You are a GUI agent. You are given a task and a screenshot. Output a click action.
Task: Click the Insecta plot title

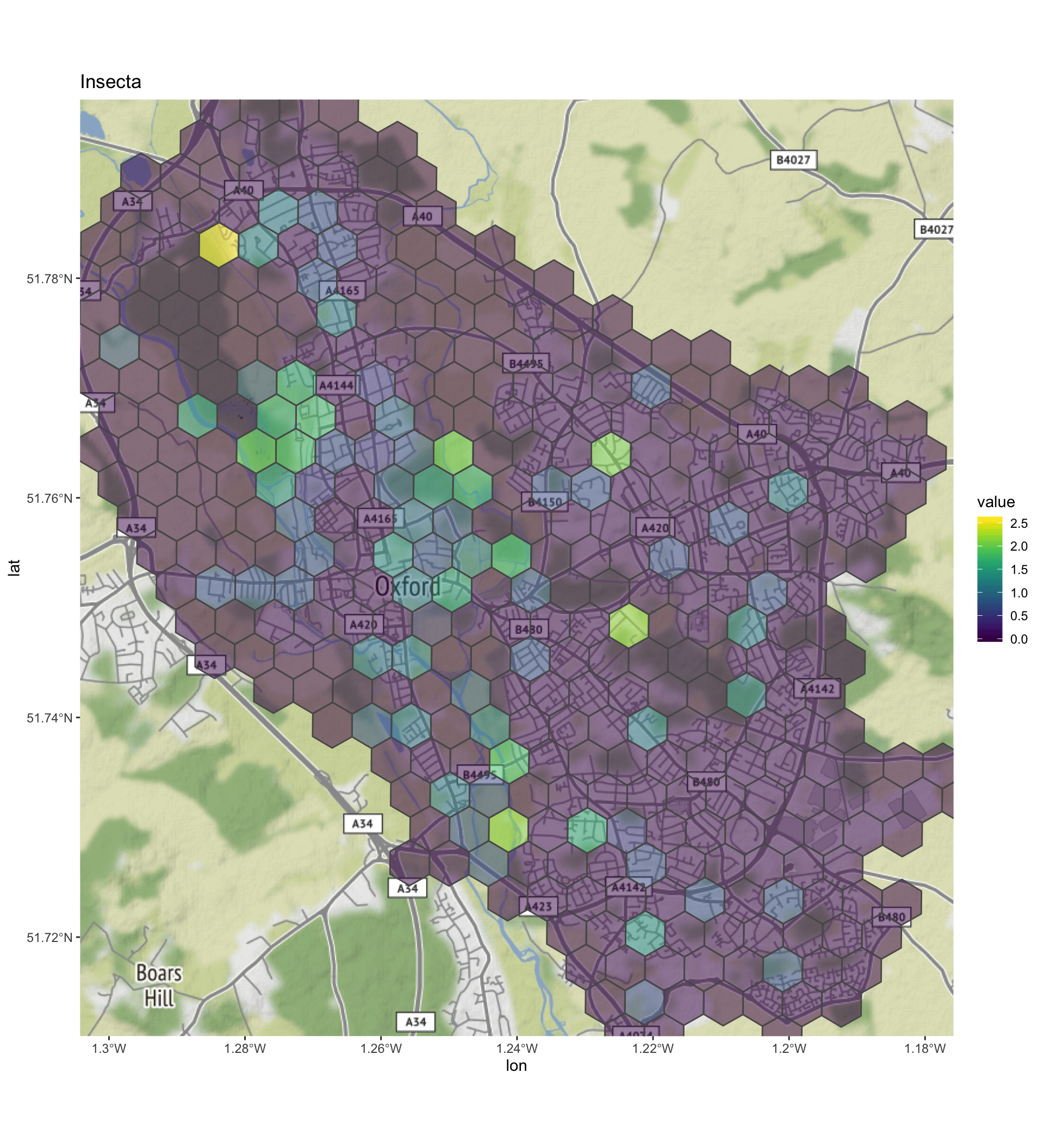point(110,82)
